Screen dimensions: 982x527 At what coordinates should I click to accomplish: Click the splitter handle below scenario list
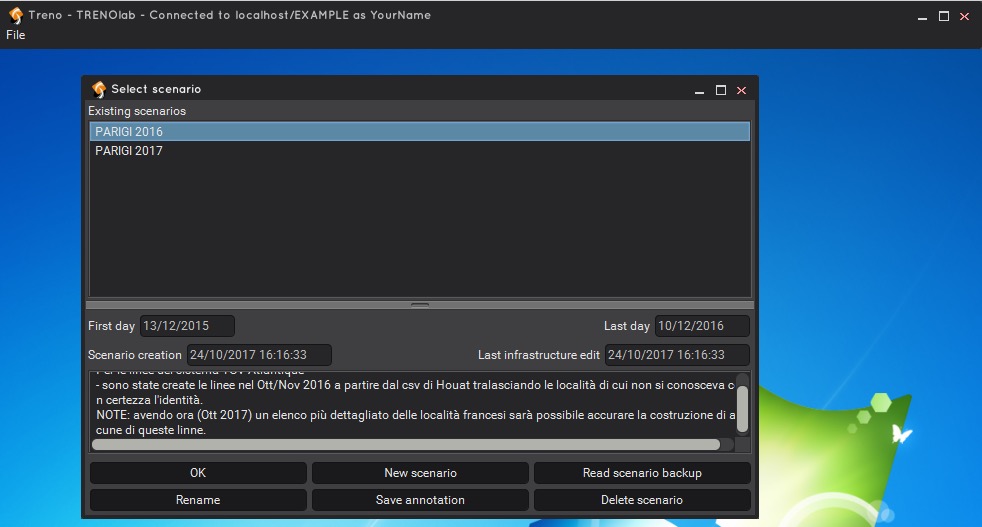(x=420, y=304)
